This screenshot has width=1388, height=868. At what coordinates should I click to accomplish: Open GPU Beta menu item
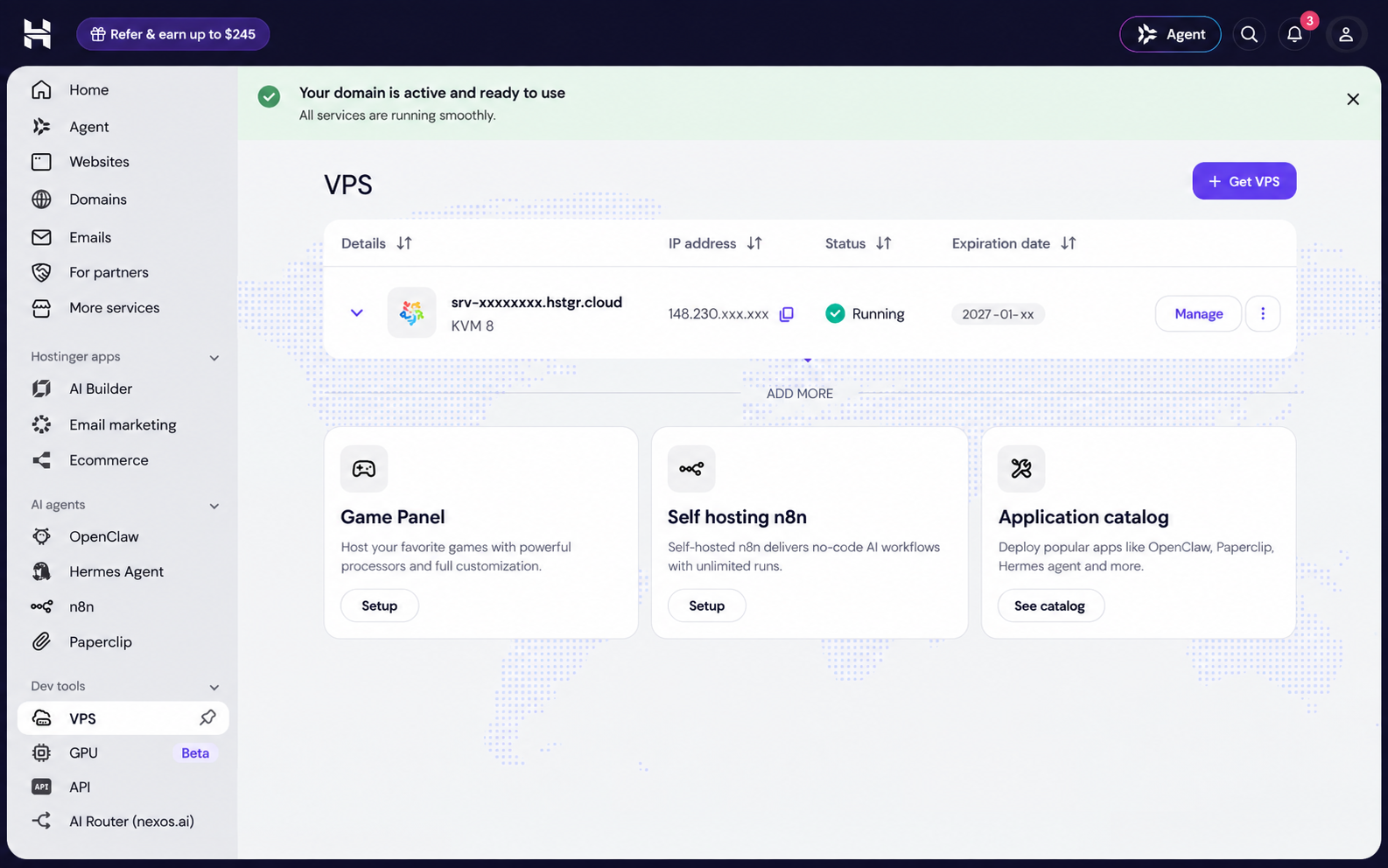coord(123,752)
